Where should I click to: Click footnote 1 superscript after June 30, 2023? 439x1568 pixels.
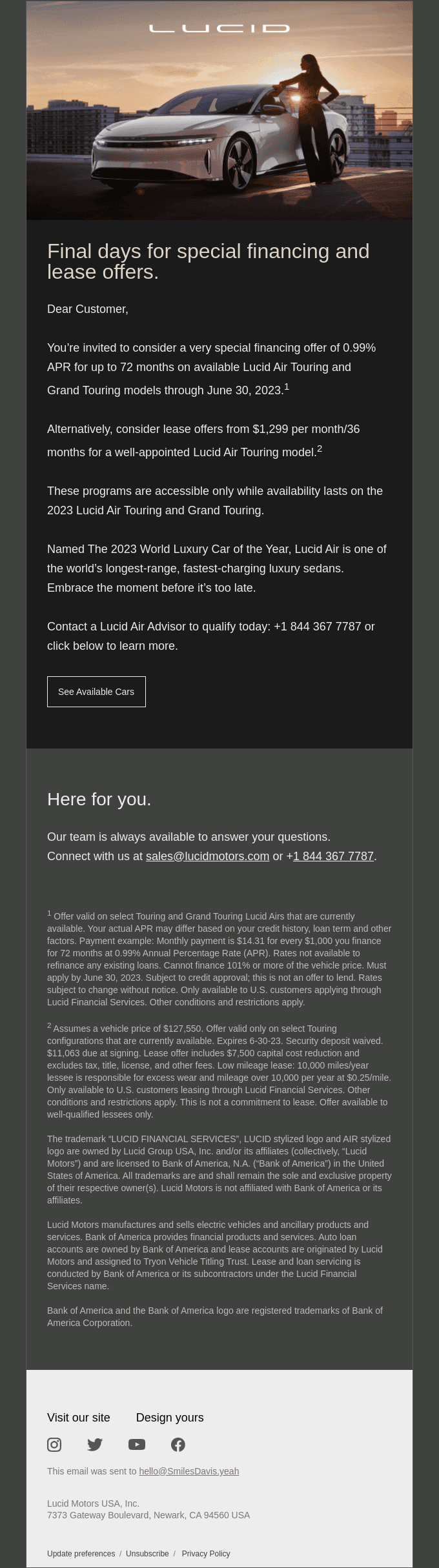[287, 387]
